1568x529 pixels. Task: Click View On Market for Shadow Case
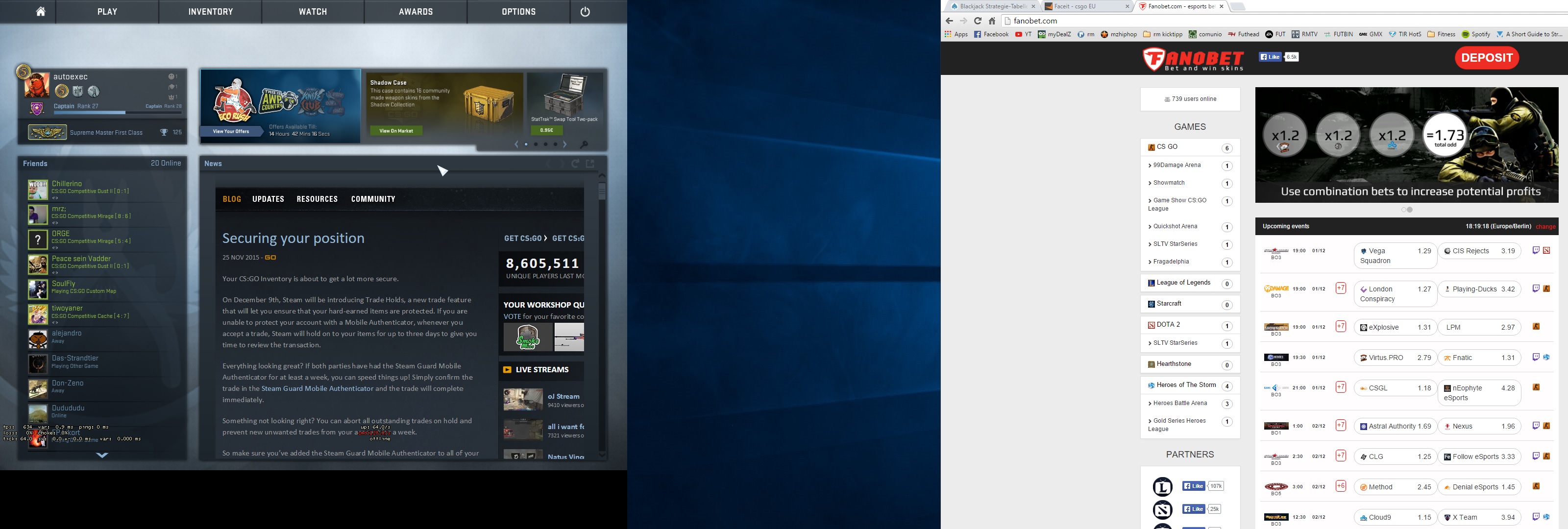[396, 131]
